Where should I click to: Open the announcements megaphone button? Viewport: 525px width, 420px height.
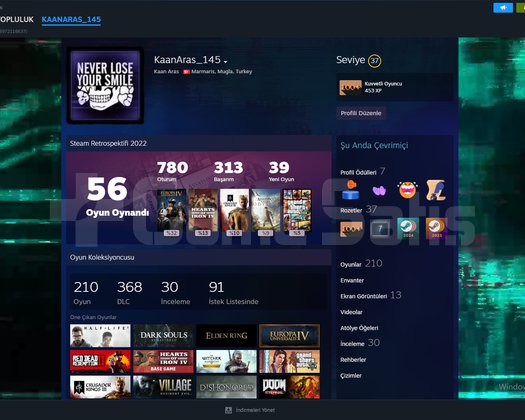(503, 8)
